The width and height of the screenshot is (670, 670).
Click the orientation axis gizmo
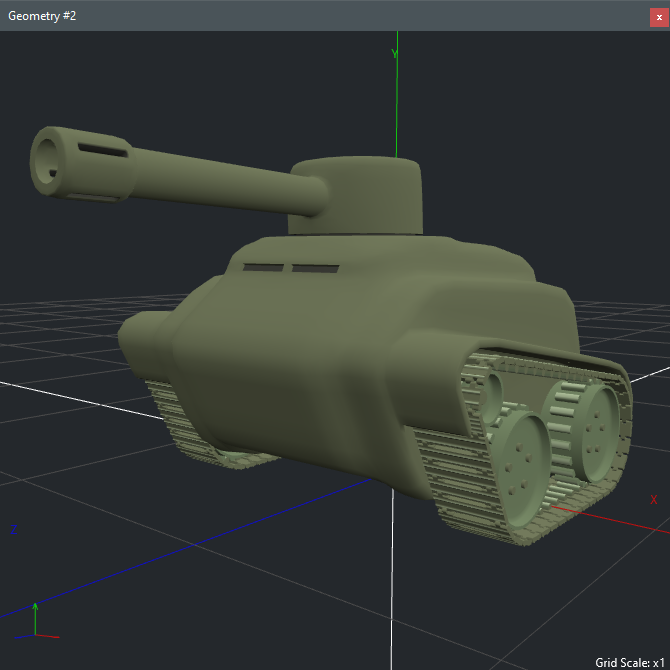[x=36, y=621]
